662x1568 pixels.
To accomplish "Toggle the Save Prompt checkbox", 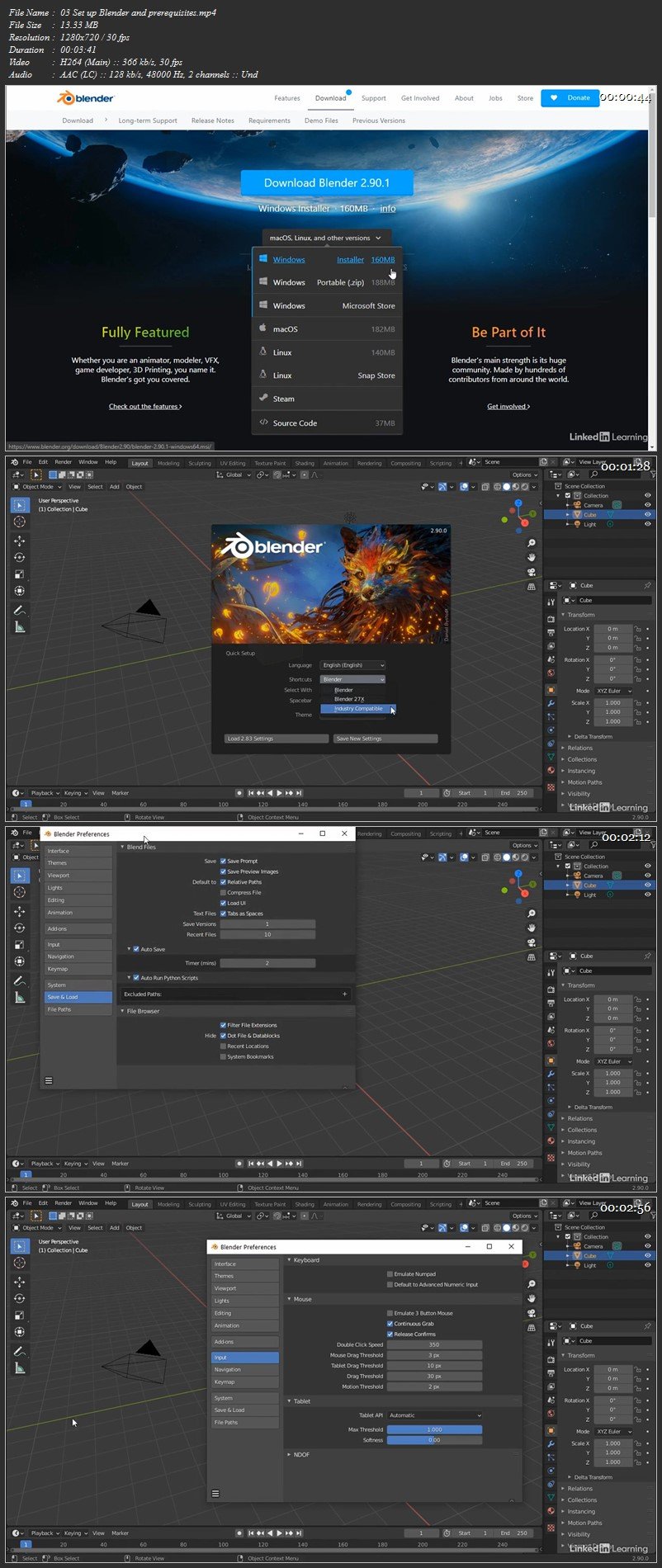I will pyautogui.click(x=223, y=861).
